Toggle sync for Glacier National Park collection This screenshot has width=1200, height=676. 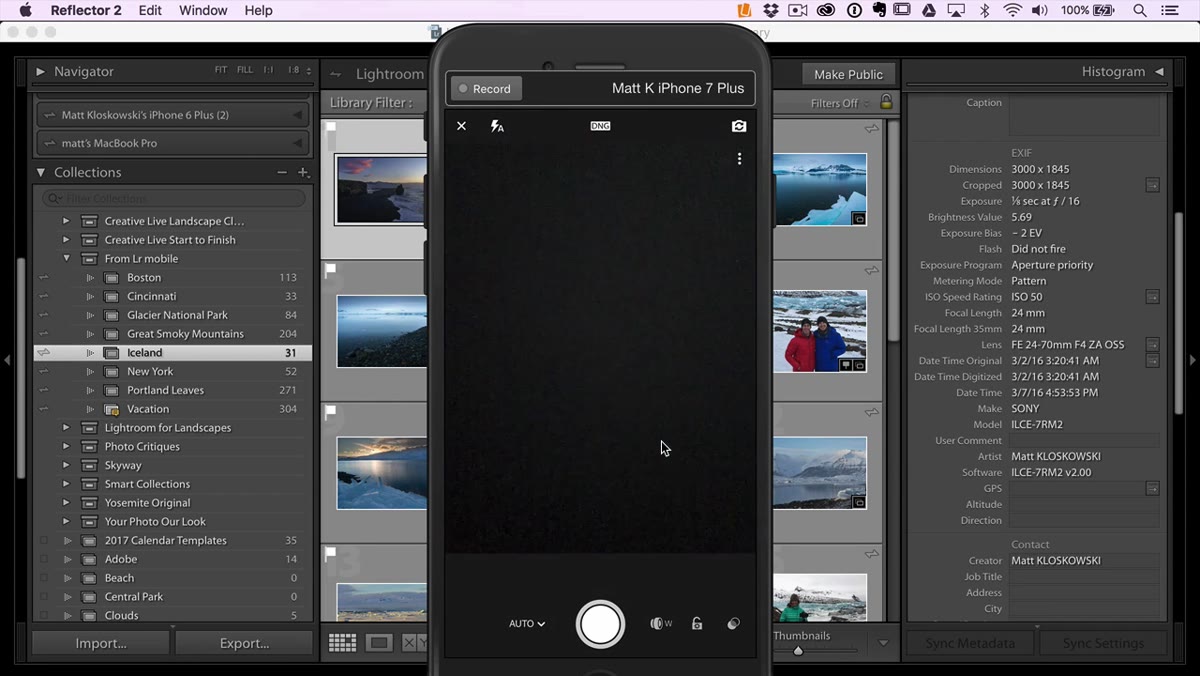43,316
